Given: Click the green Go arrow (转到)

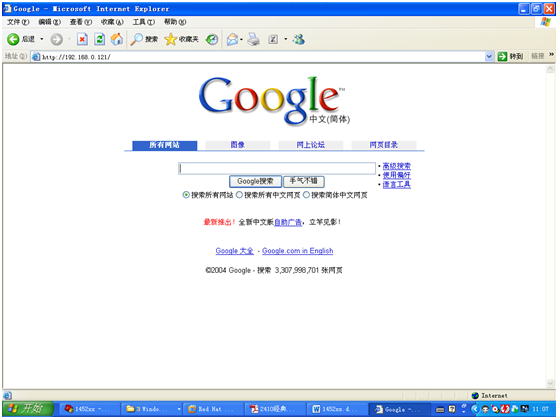Looking at the screenshot, I should (x=502, y=56).
